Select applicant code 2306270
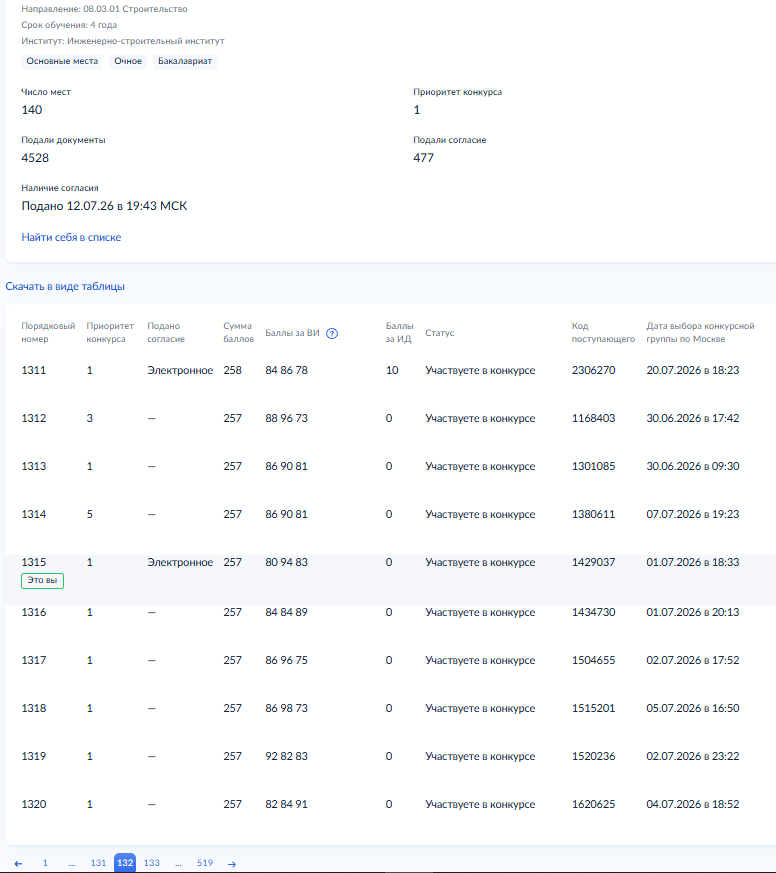 click(x=593, y=370)
